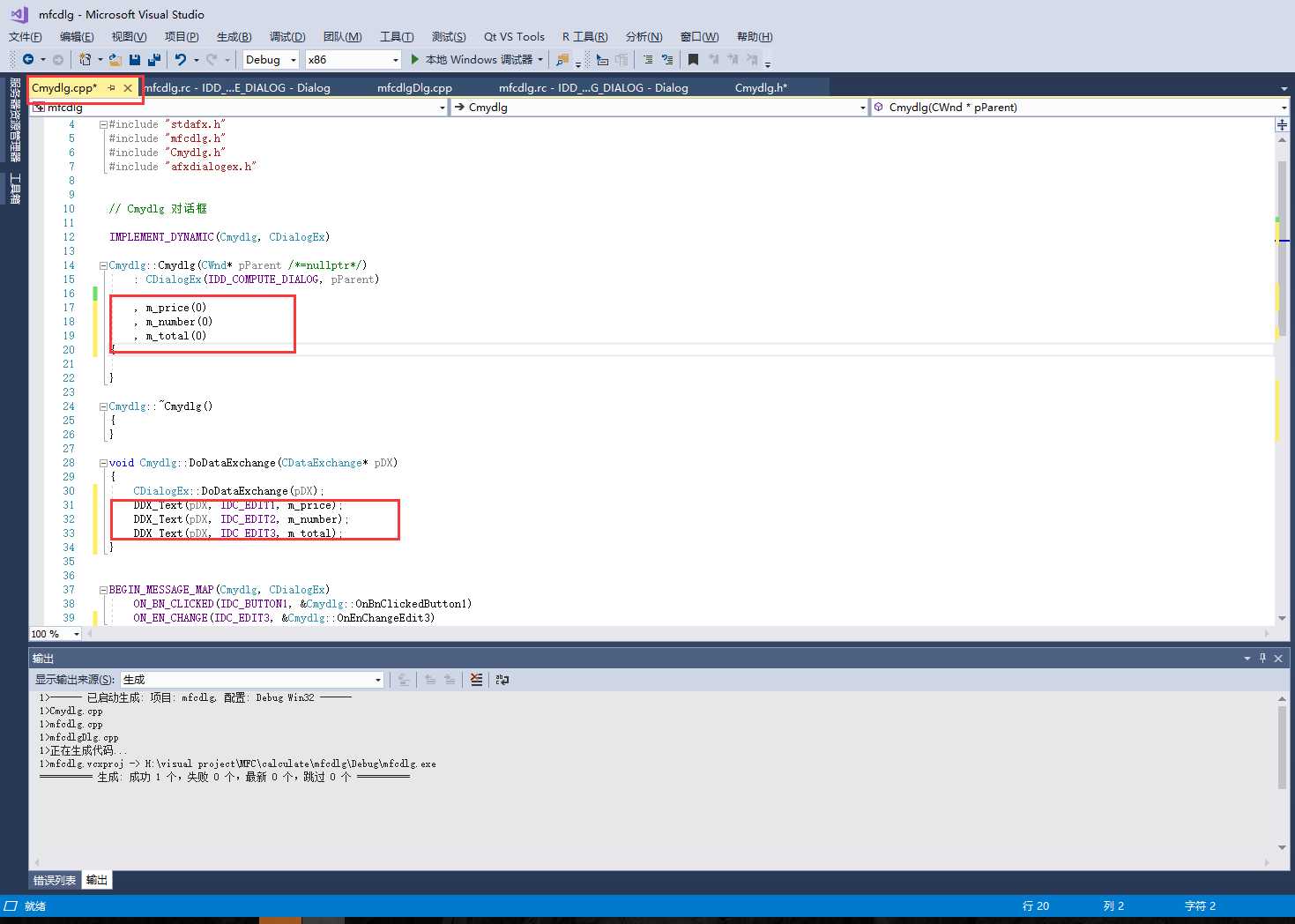Open Output panel window position menu
Image resolution: width=1295 pixels, height=924 pixels.
coord(1247,658)
